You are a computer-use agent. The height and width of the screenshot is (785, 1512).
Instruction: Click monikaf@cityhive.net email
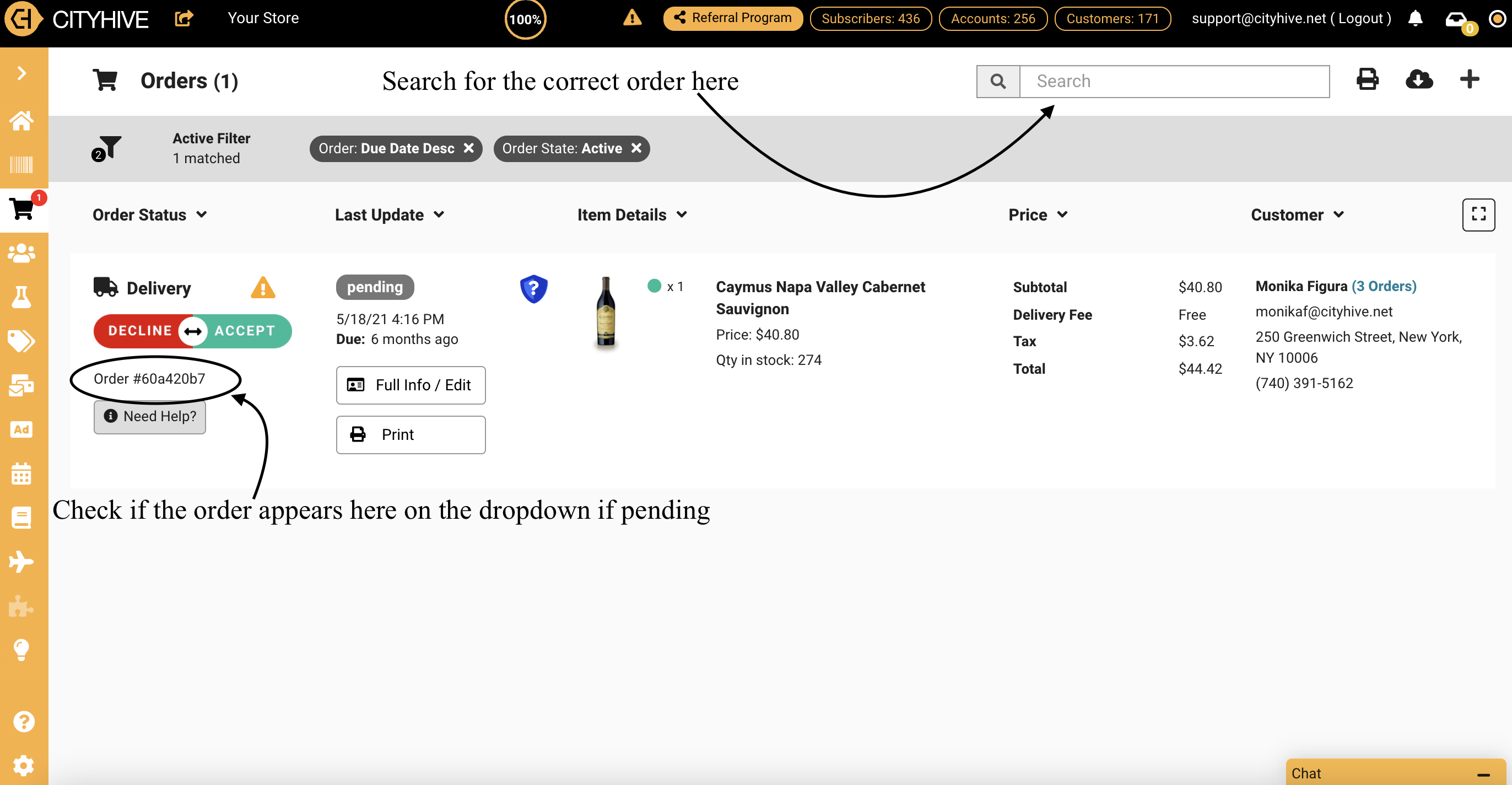pyautogui.click(x=1324, y=312)
